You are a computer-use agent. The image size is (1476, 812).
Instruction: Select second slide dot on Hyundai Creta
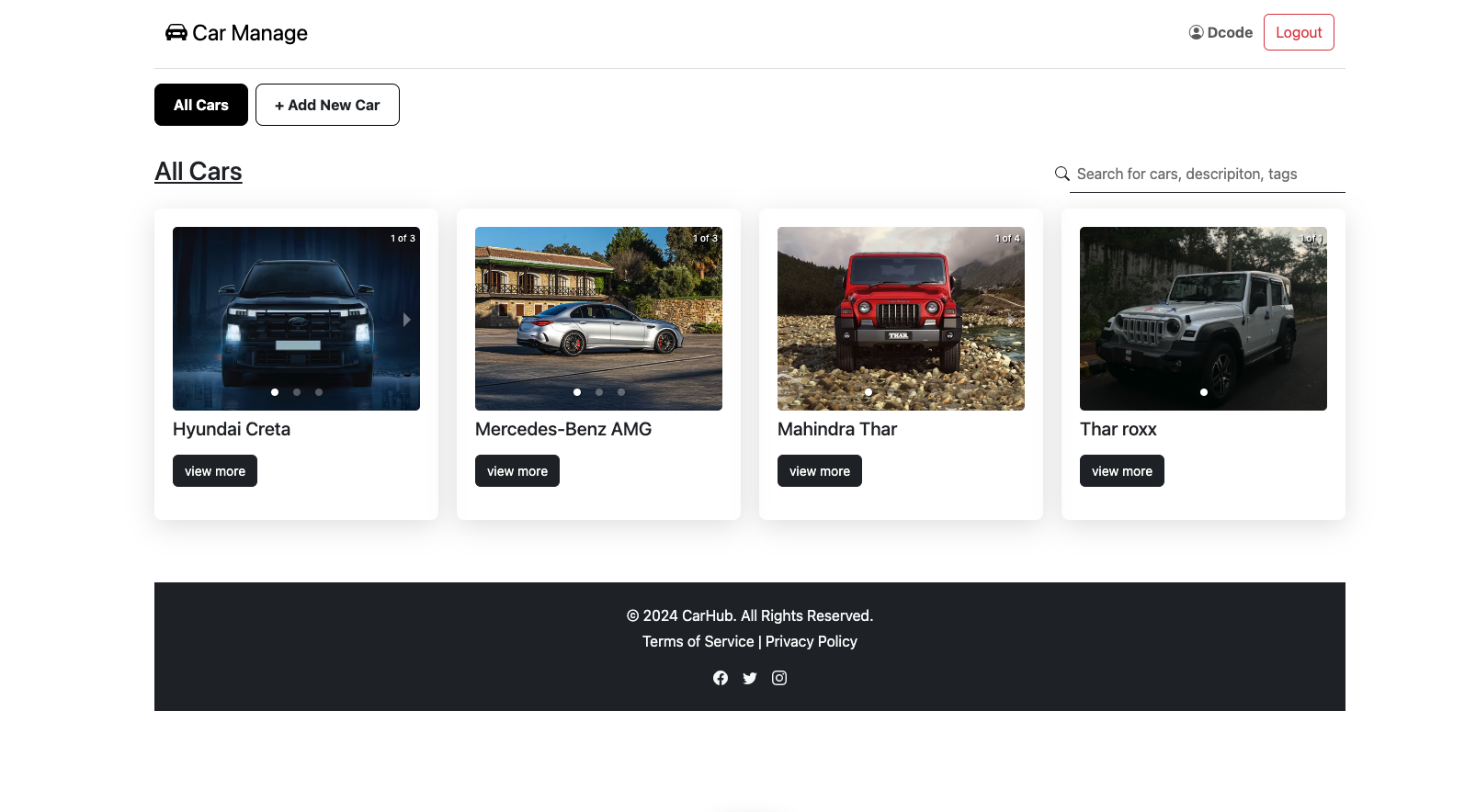(x=297, y=392)
